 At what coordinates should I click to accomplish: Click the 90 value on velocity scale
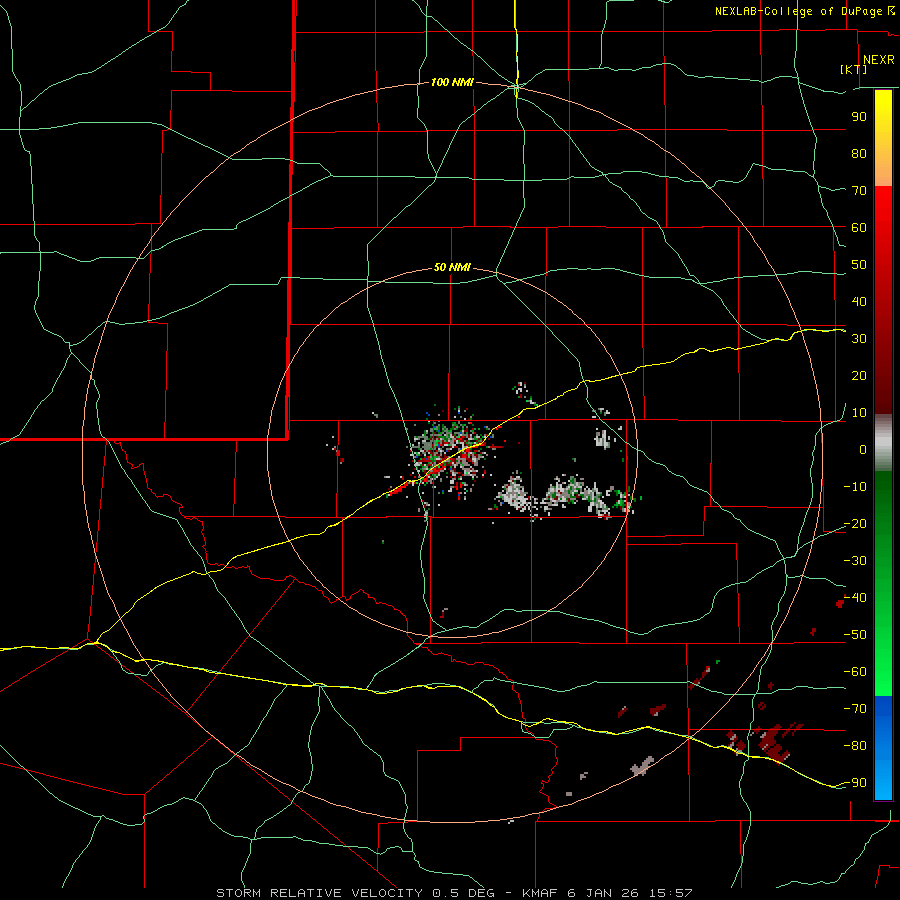click(859, 117)
